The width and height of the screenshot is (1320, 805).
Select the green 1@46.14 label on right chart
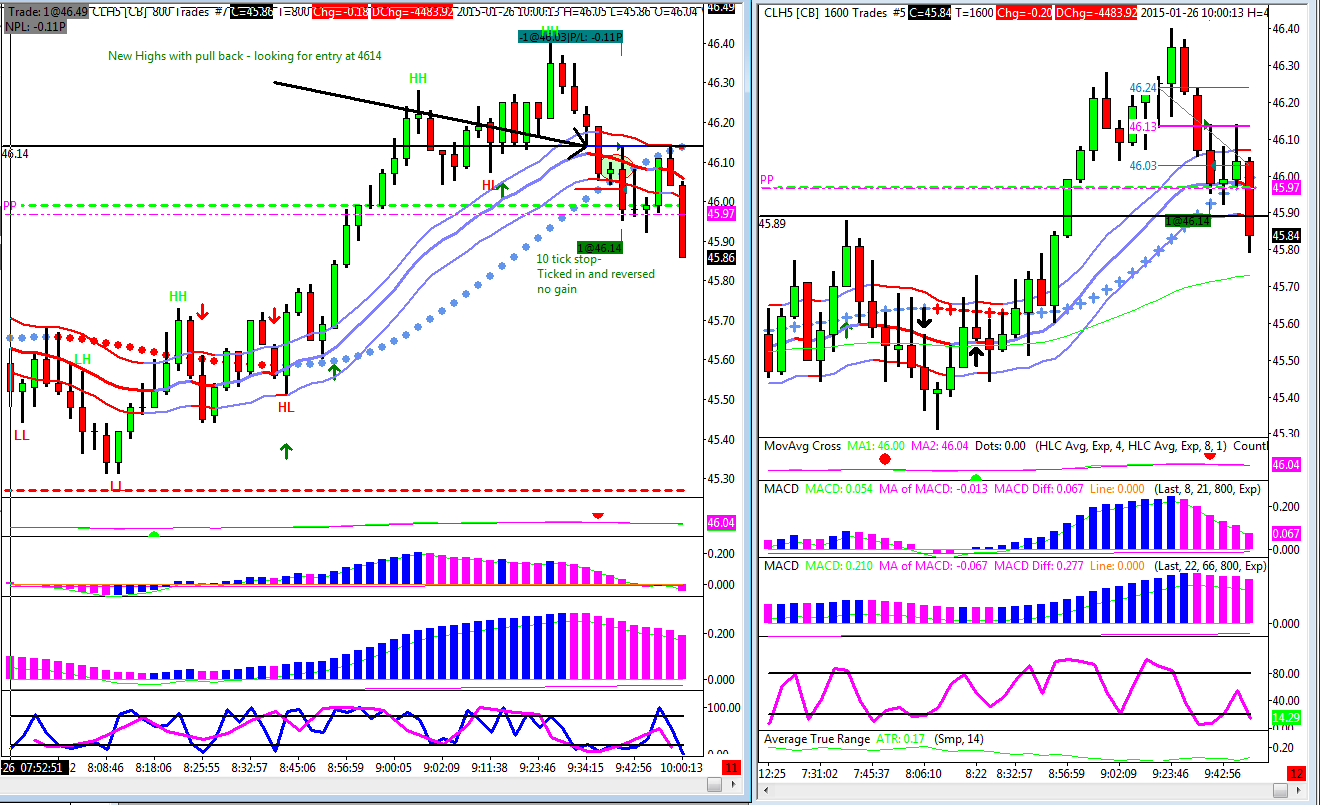pyautogui.click(x=1188, y=220)
